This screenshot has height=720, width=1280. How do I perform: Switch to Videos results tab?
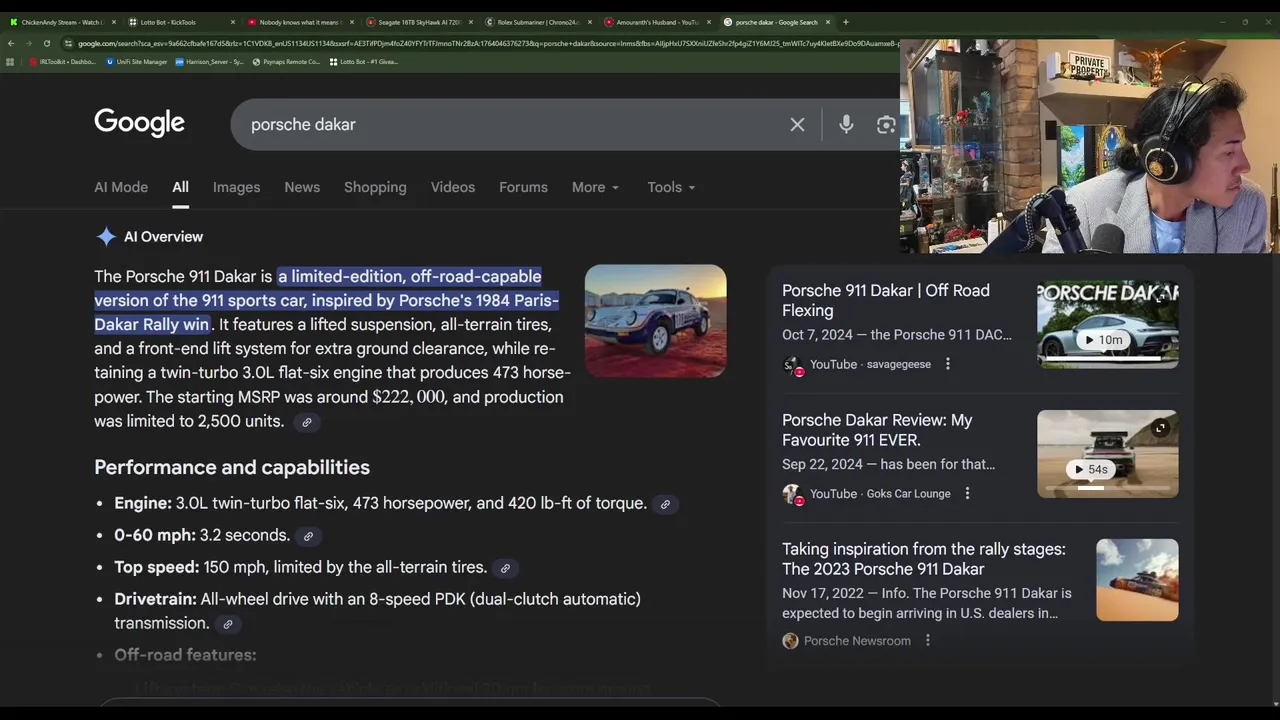point(453,187)
